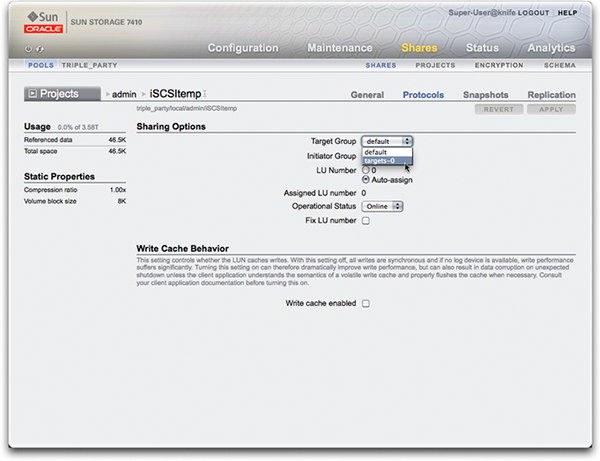Open the Maintenance main menu
The image size is (600, 461).
[x=340, y=48]
